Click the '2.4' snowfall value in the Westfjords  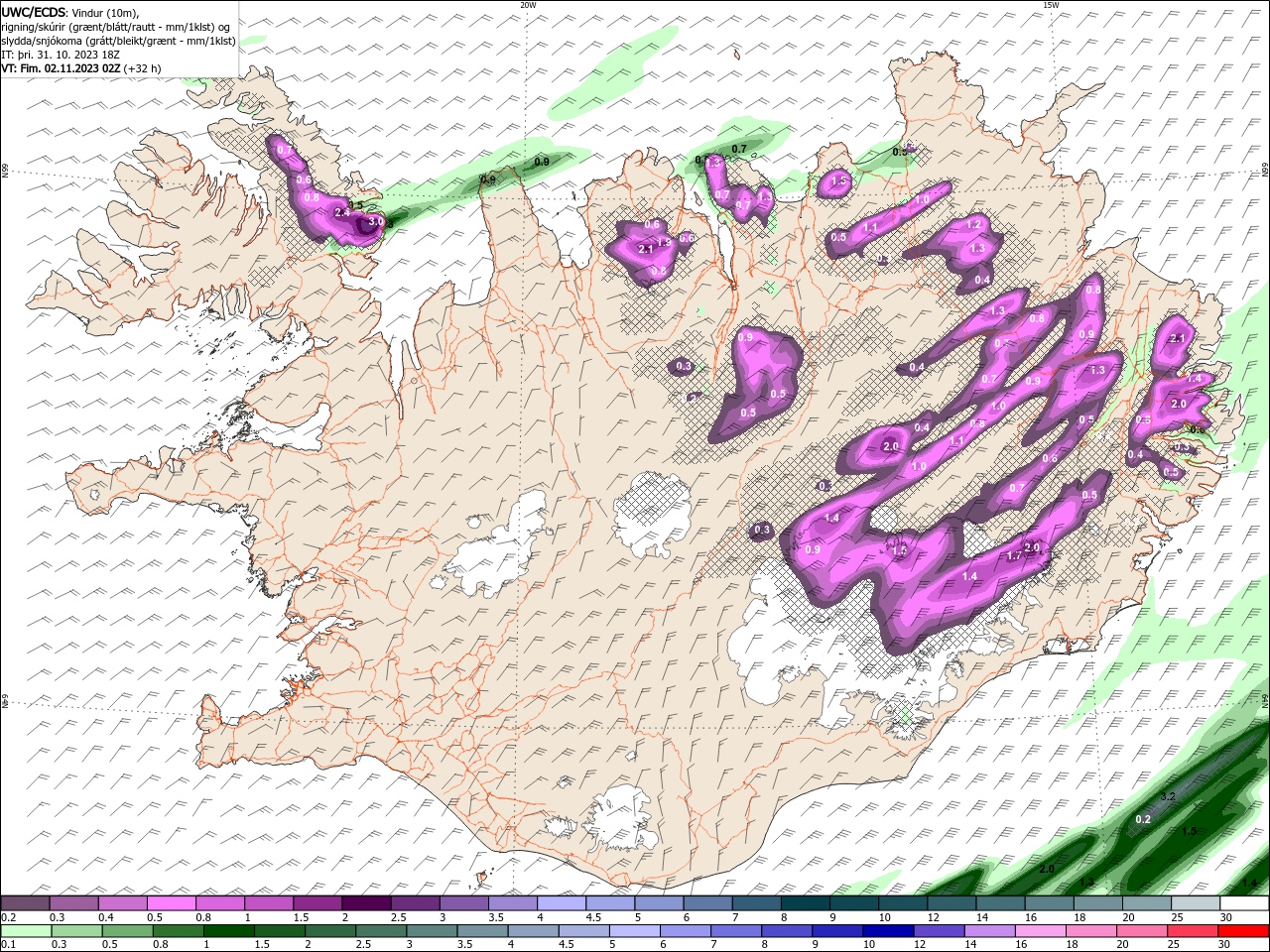(x=343, y=213)
